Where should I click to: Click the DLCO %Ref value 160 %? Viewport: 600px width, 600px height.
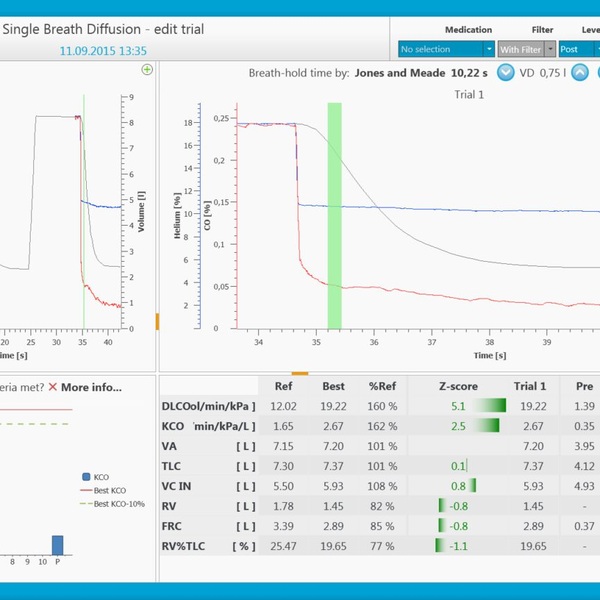pos(382,406)
